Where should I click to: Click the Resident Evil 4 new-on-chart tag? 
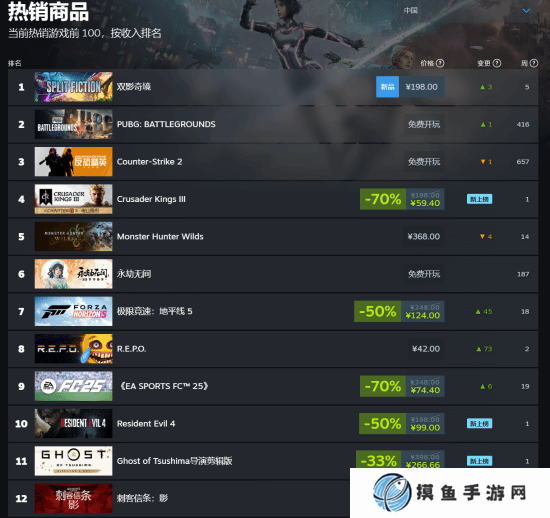click(x=479, y=424)
